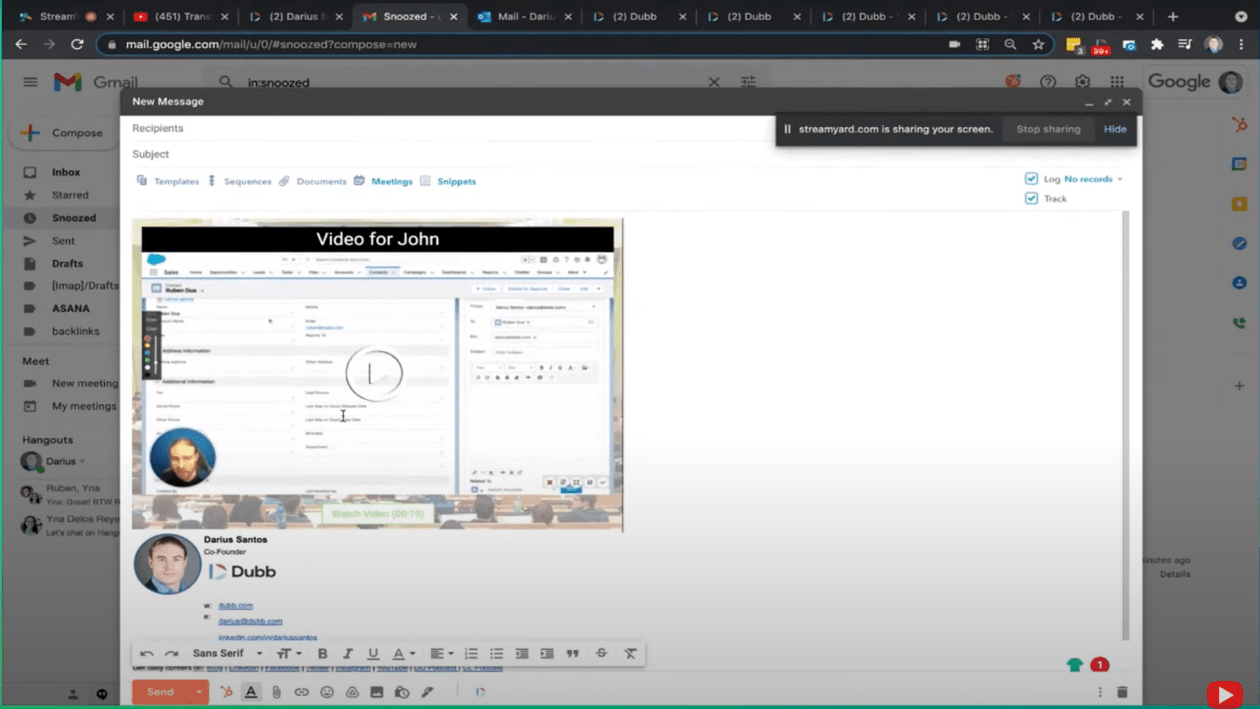Open the text color dropdown
Image resolution: width=1260 pixels, height=709 pixels.
coord(403,653)
